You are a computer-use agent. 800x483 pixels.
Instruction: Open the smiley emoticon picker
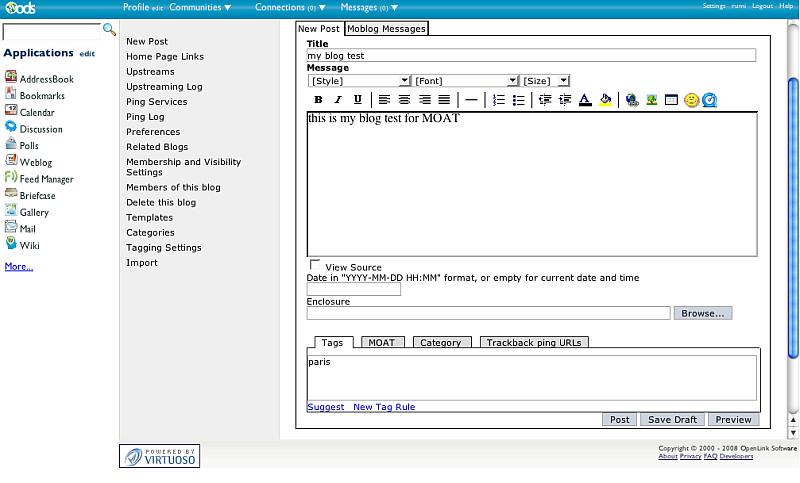click(691, 100)
